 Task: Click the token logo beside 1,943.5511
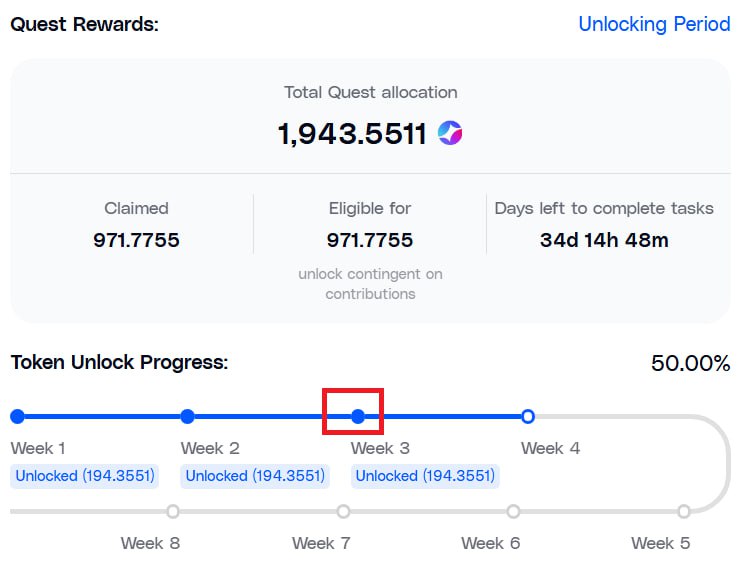[450, 132]
